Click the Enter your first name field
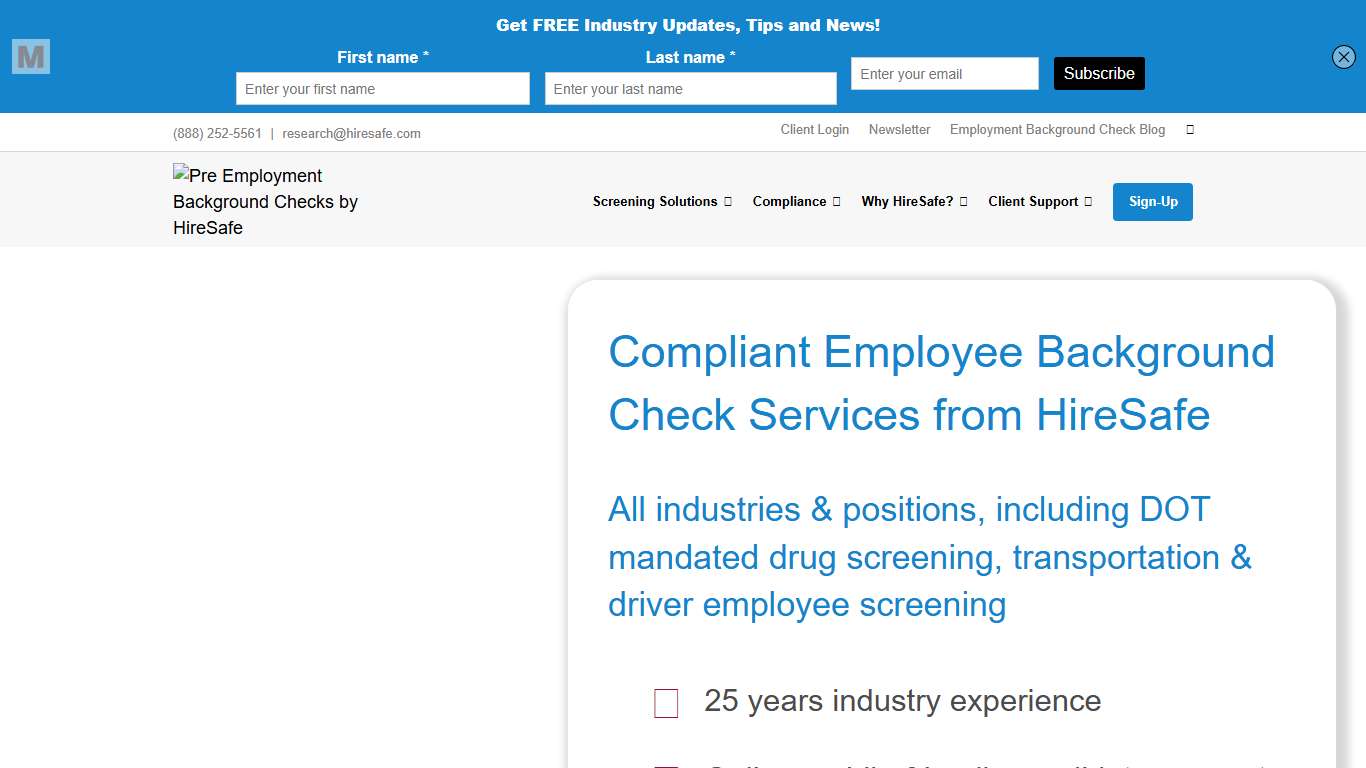The image size is (1366, 768). point(382,88)
